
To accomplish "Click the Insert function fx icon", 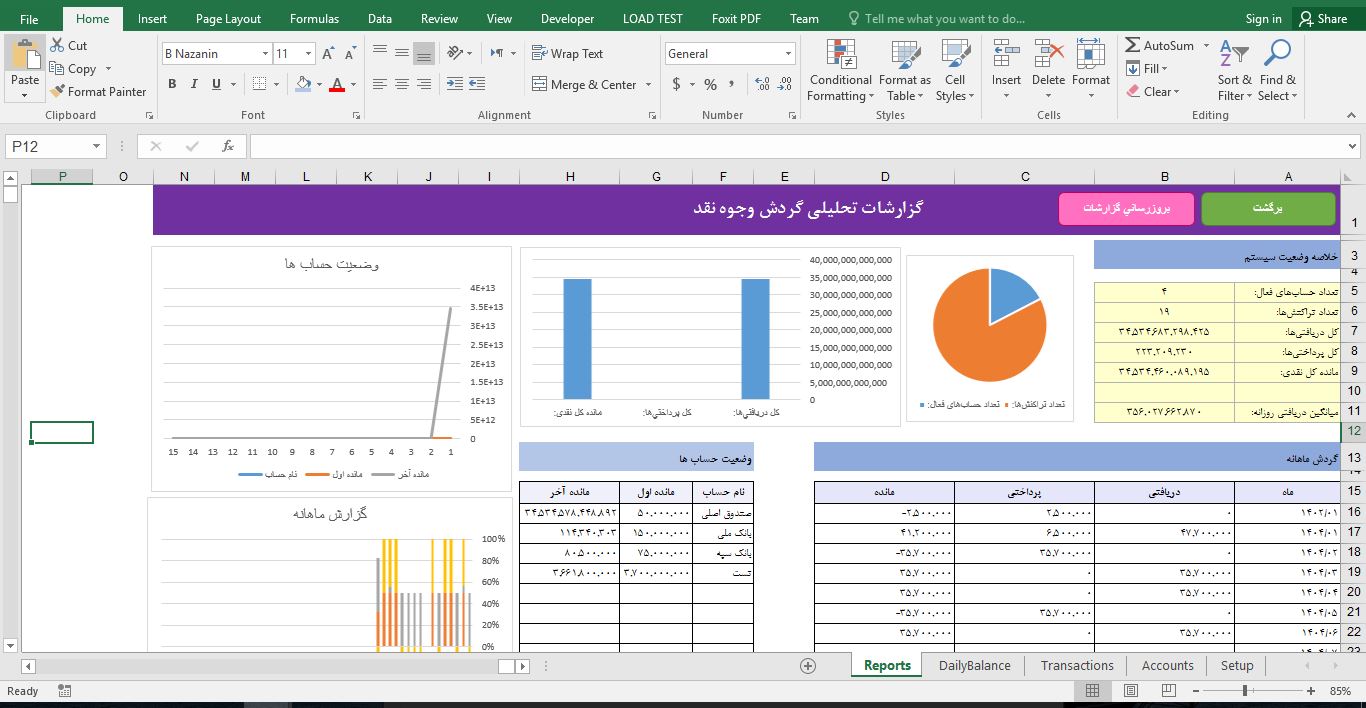I will click(x=228, y=146).
